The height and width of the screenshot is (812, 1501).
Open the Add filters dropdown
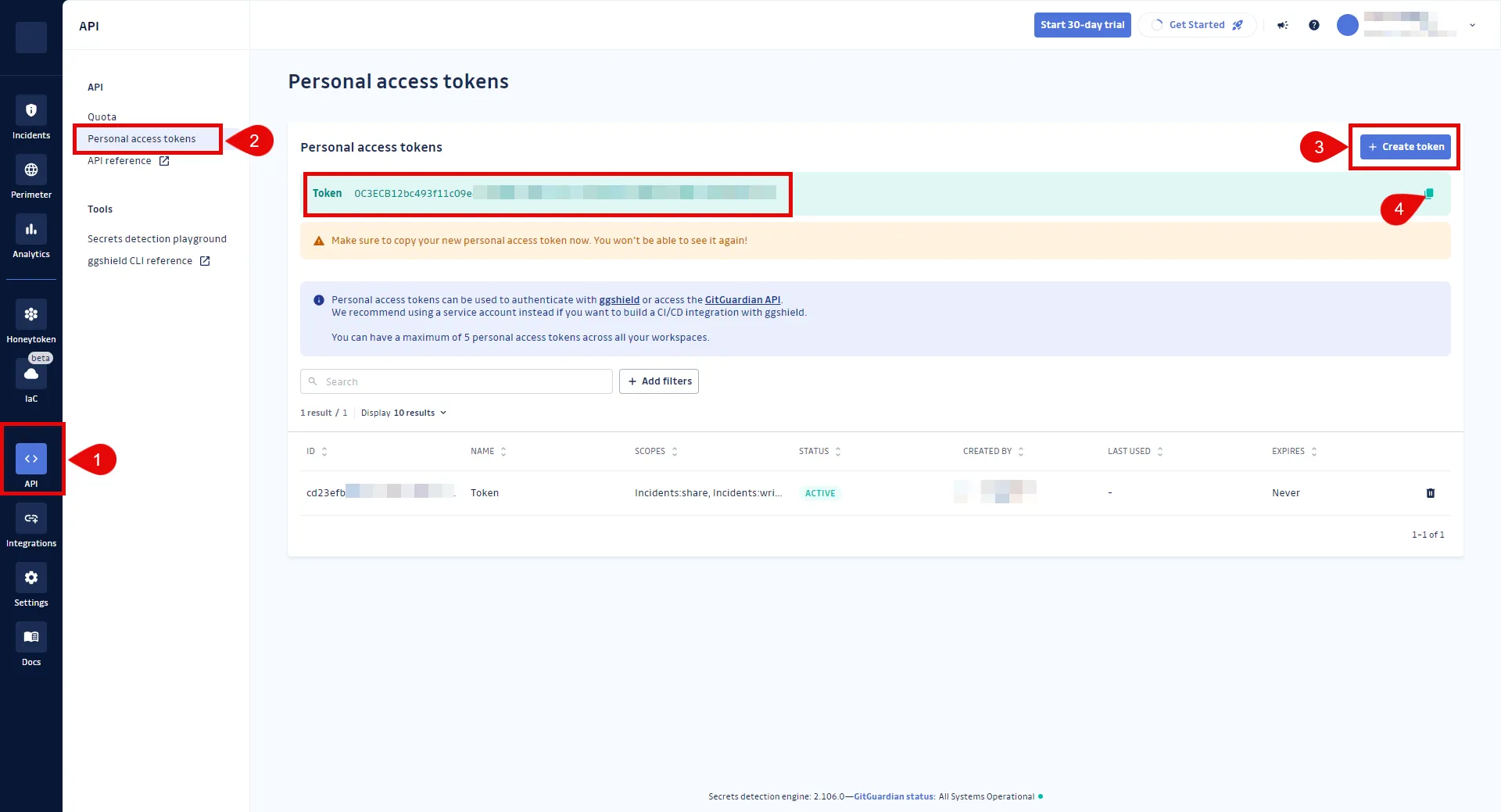(x=659, y=381)
